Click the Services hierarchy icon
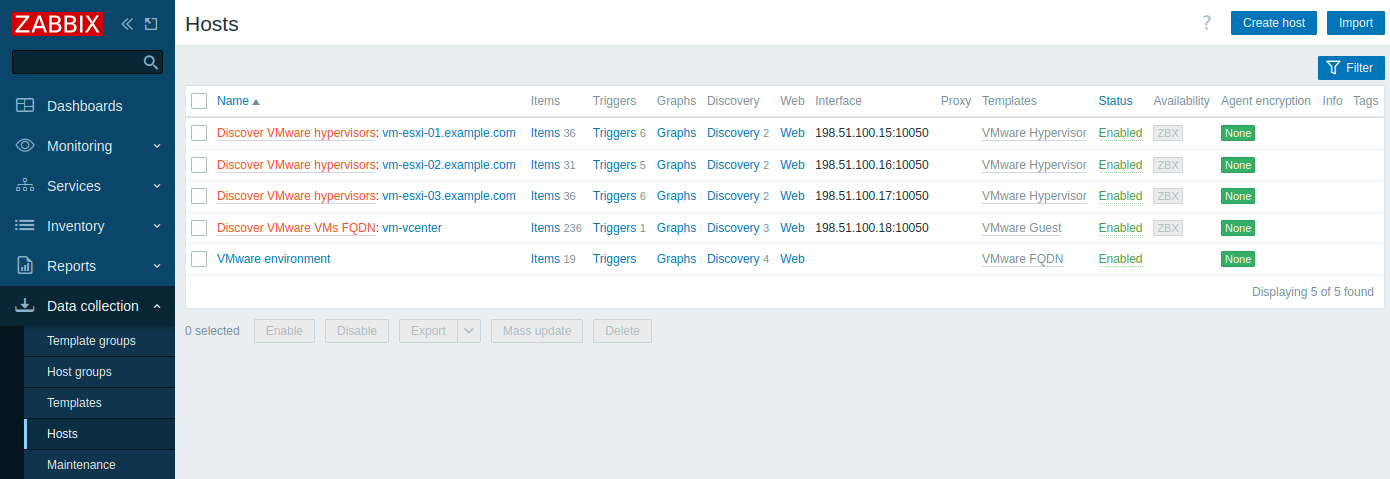This screenshot has height=479, width=1390. pos(26,186)
